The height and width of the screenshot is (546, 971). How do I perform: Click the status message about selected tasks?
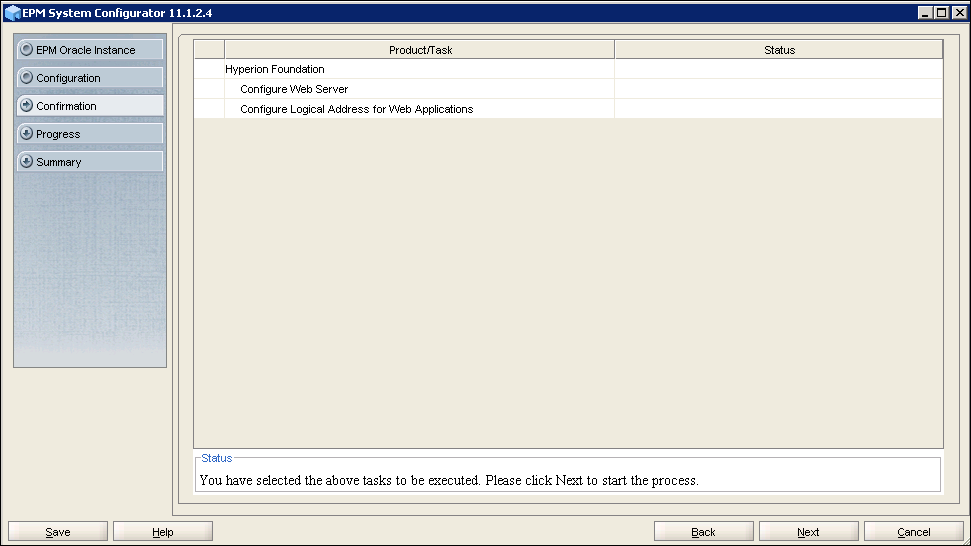point(449,480)
